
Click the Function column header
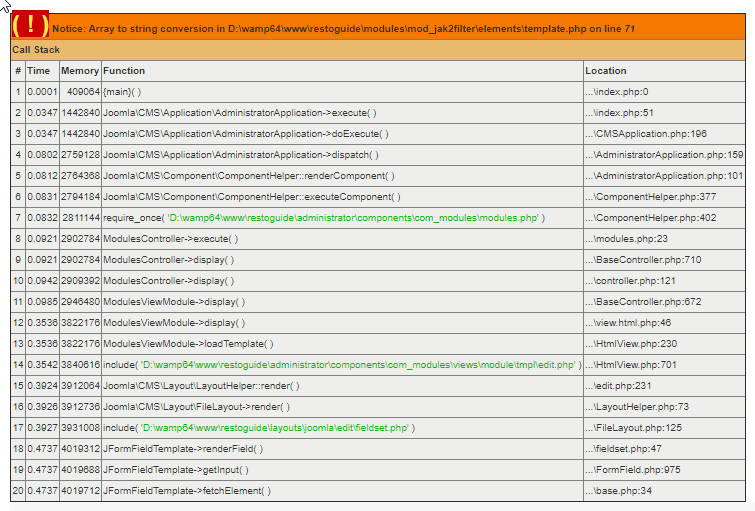(x=342, y=71)
